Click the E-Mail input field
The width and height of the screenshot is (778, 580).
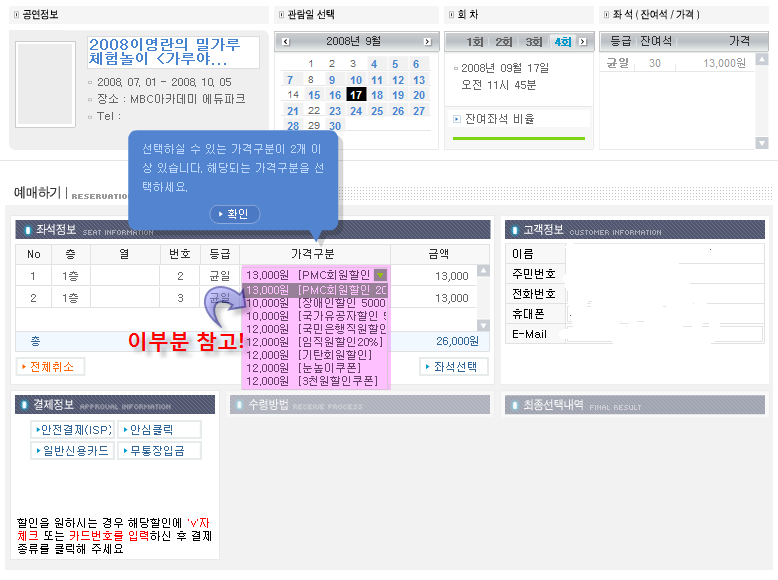664,334
